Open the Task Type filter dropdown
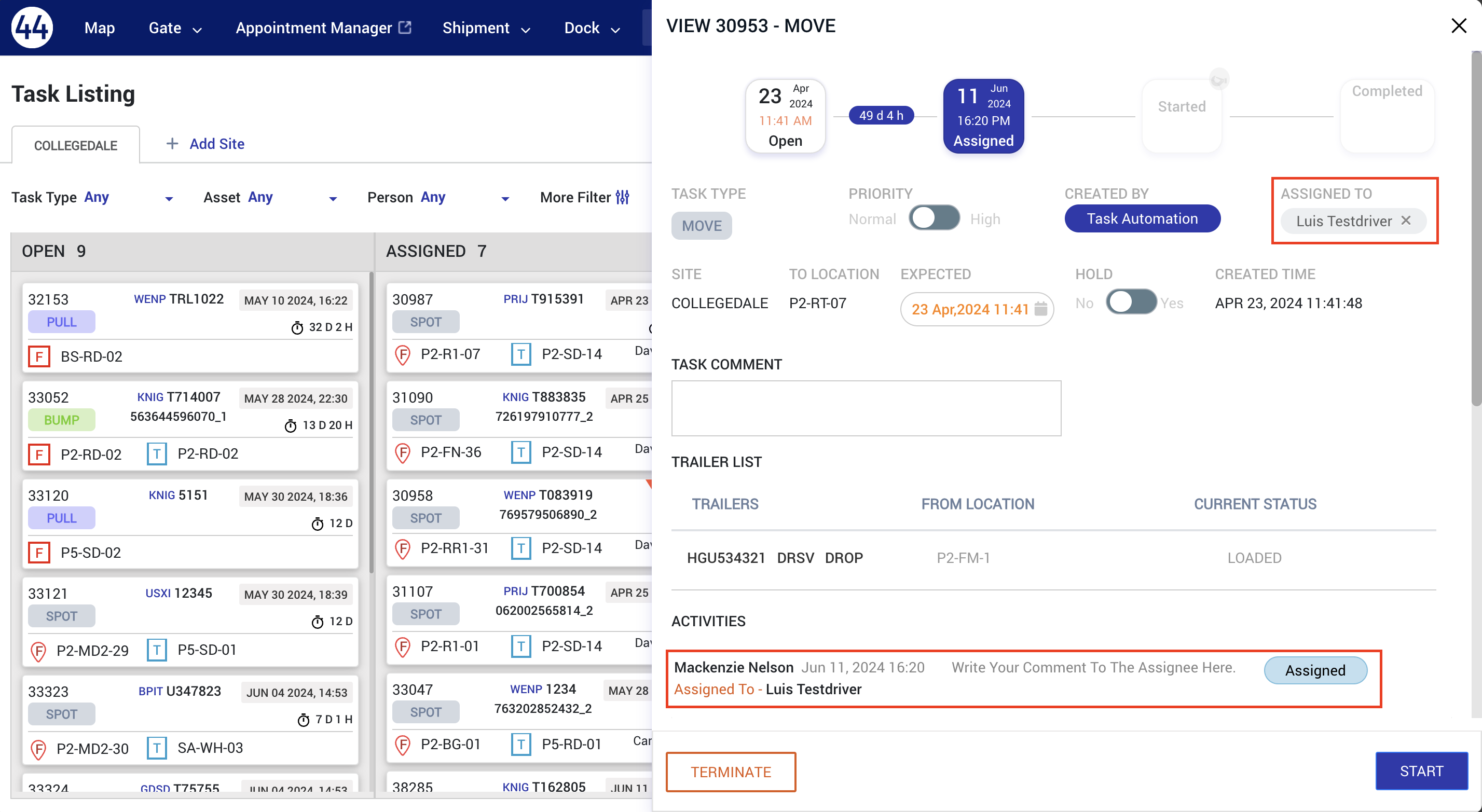1482x812 pixels. [169, 198]
